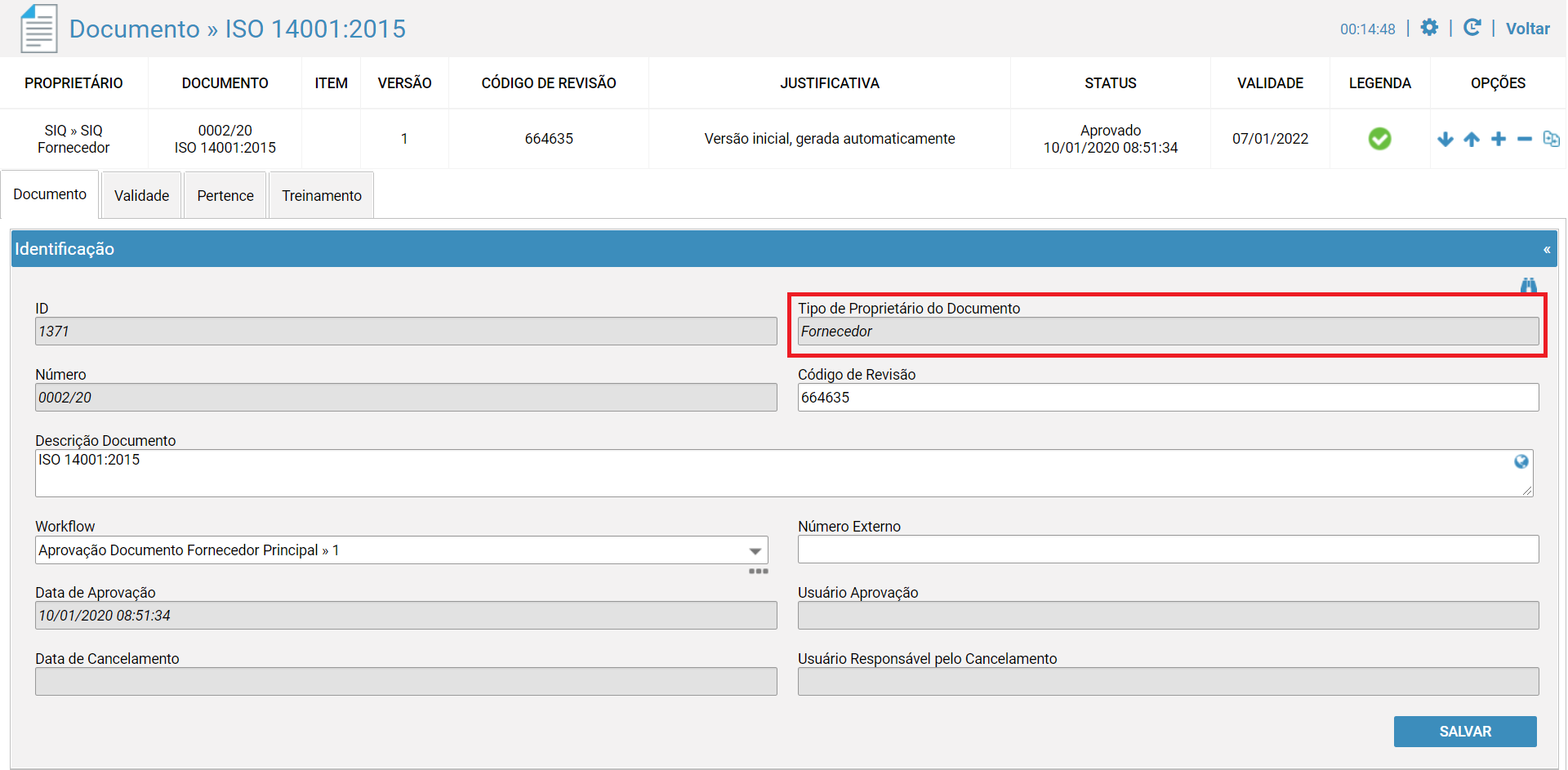1568x770 pixels.
Task: Click the Número Externo input field
Action: tap(1168, 550)
